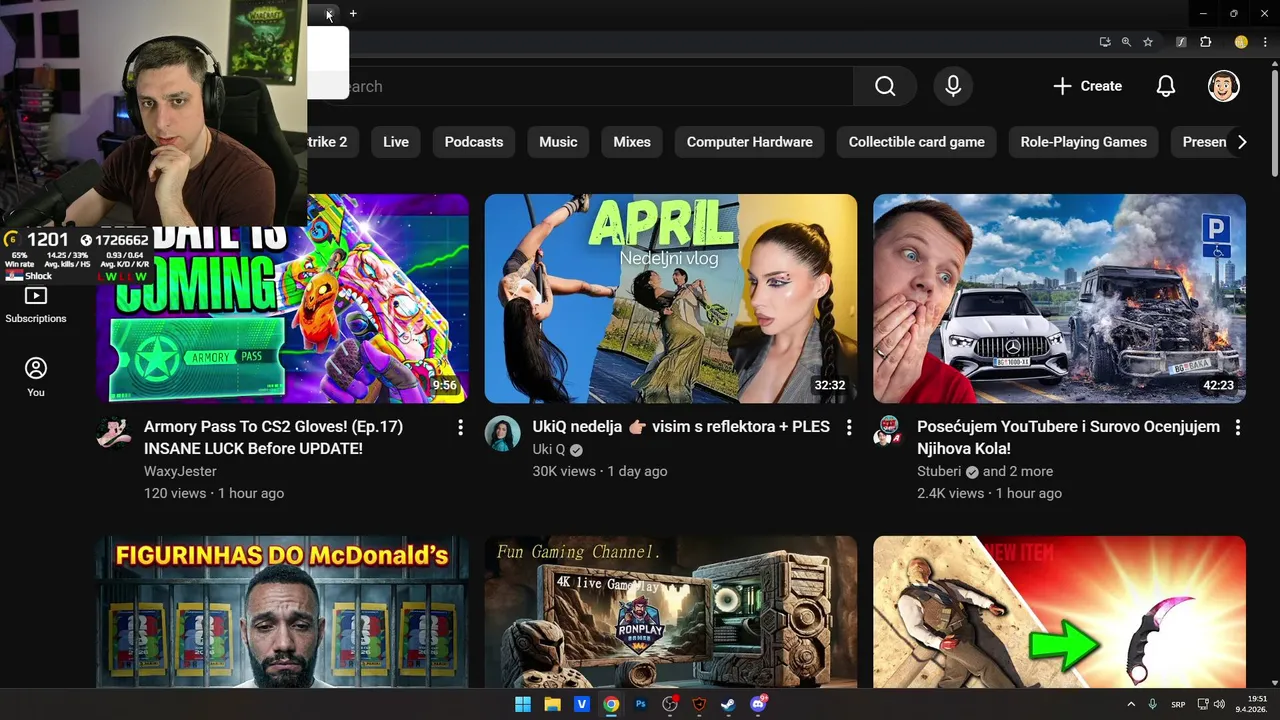Image resolution: width=1280 pixels, height=720 pixels.
Task: Play the FIGURINHAS DO McDonald's thumbnail
Action: click(x=282, y=612)
